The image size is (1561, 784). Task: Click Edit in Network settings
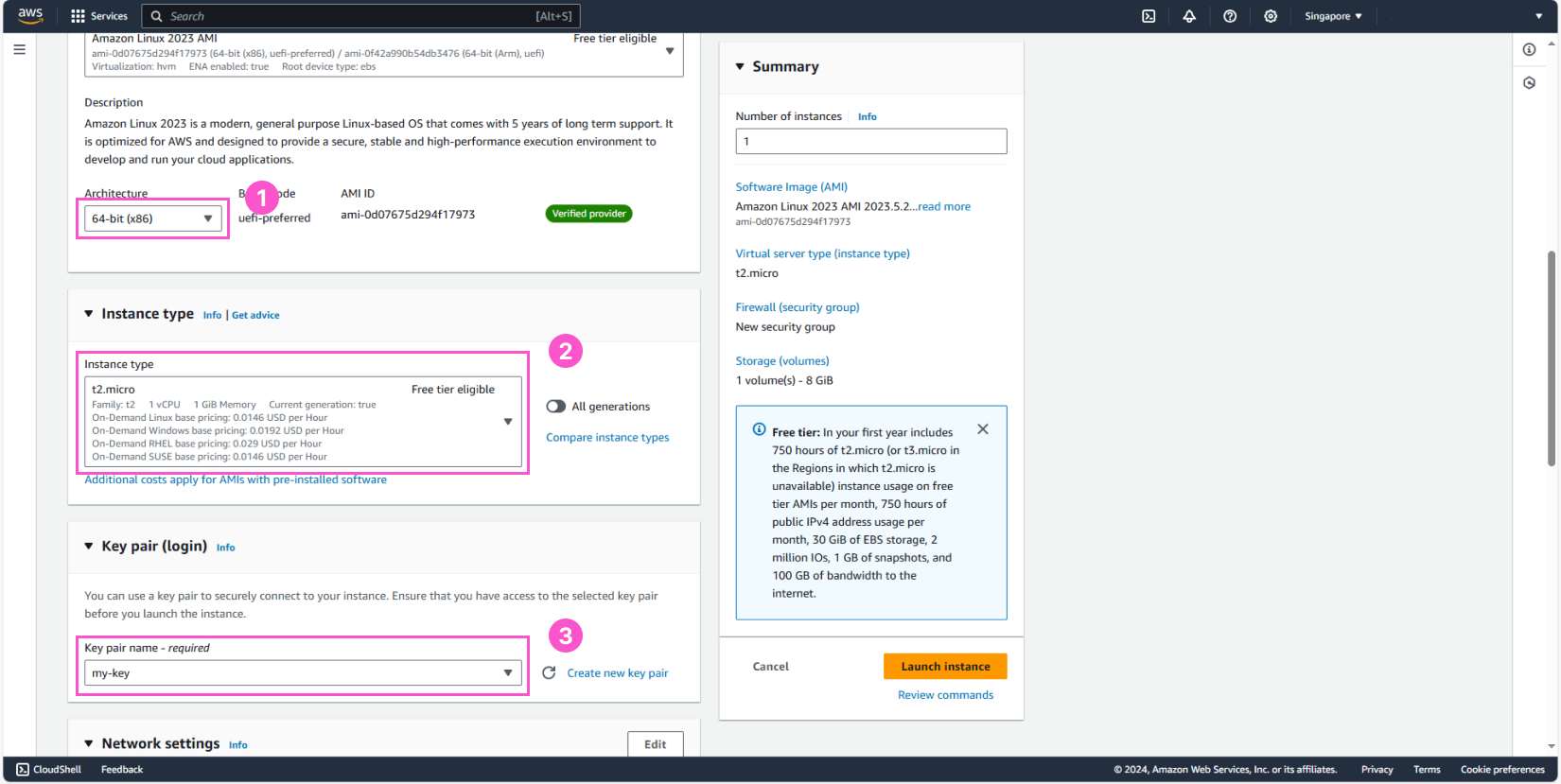pos(656,744)
